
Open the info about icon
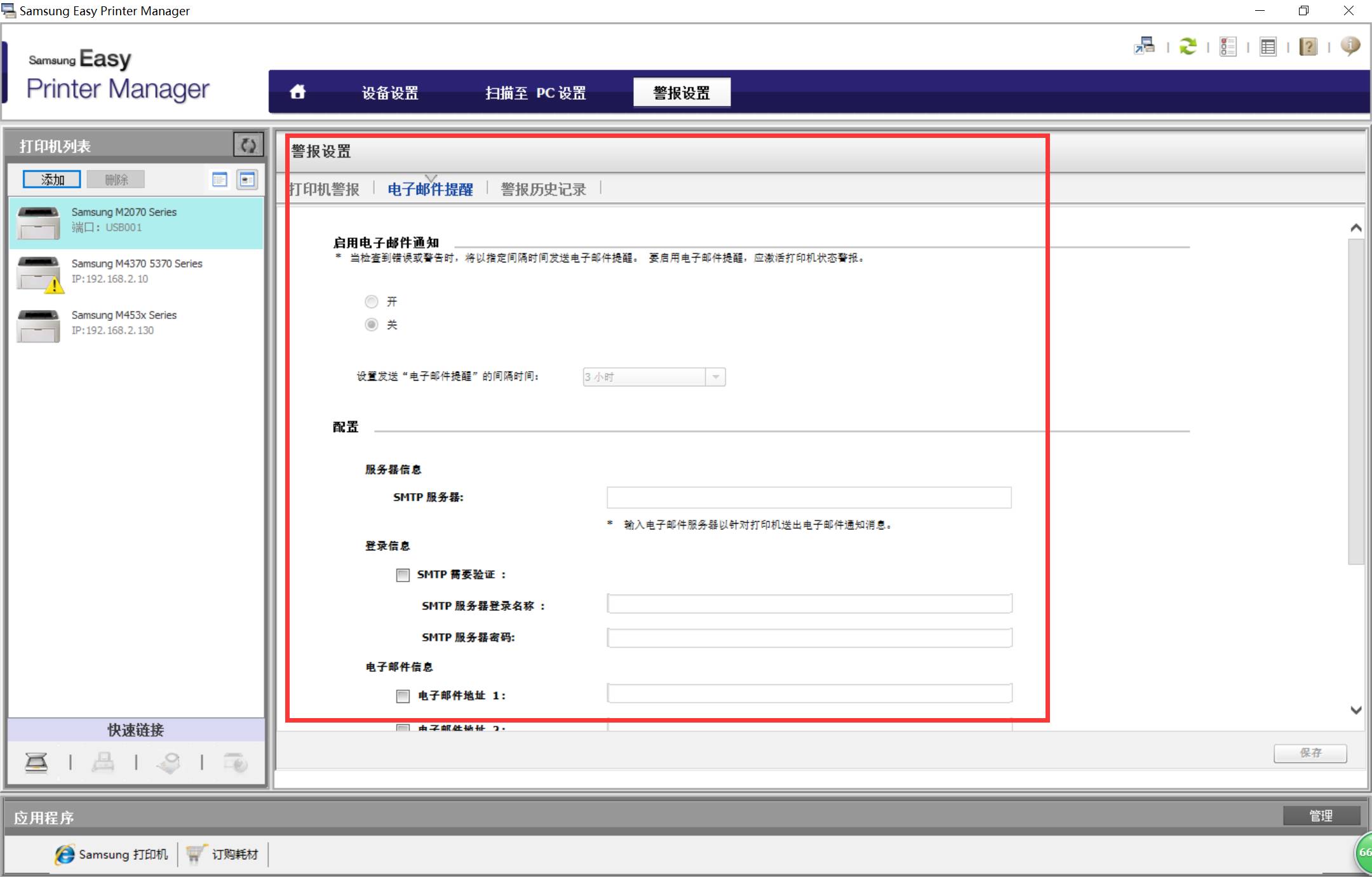(1350, 46)
